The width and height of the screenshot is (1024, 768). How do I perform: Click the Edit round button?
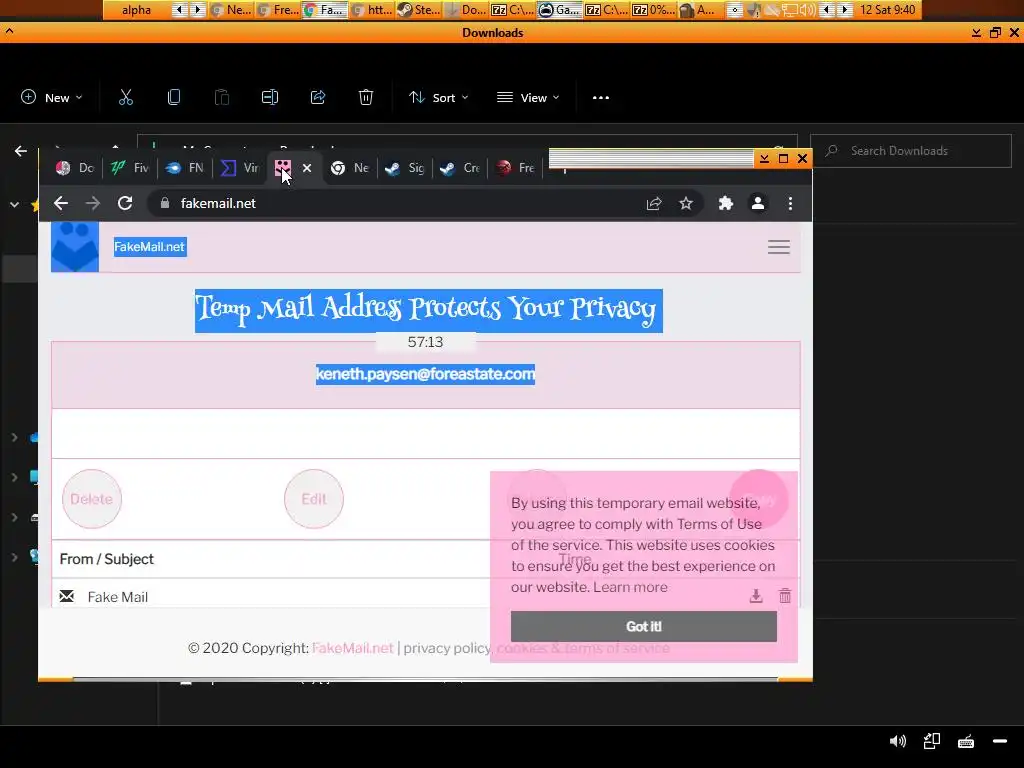(x=313, y=499)
